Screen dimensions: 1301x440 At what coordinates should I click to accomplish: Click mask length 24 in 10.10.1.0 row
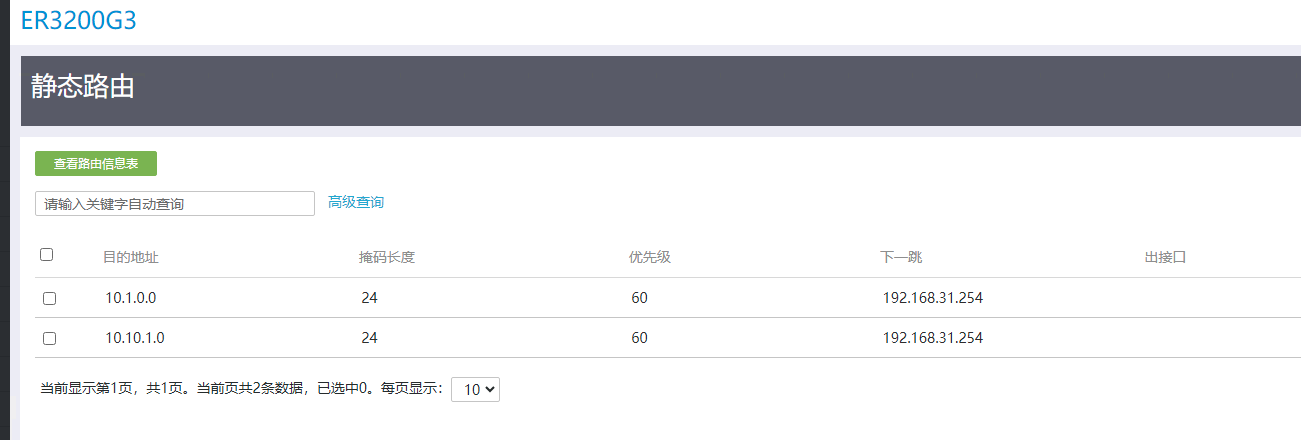370,338
